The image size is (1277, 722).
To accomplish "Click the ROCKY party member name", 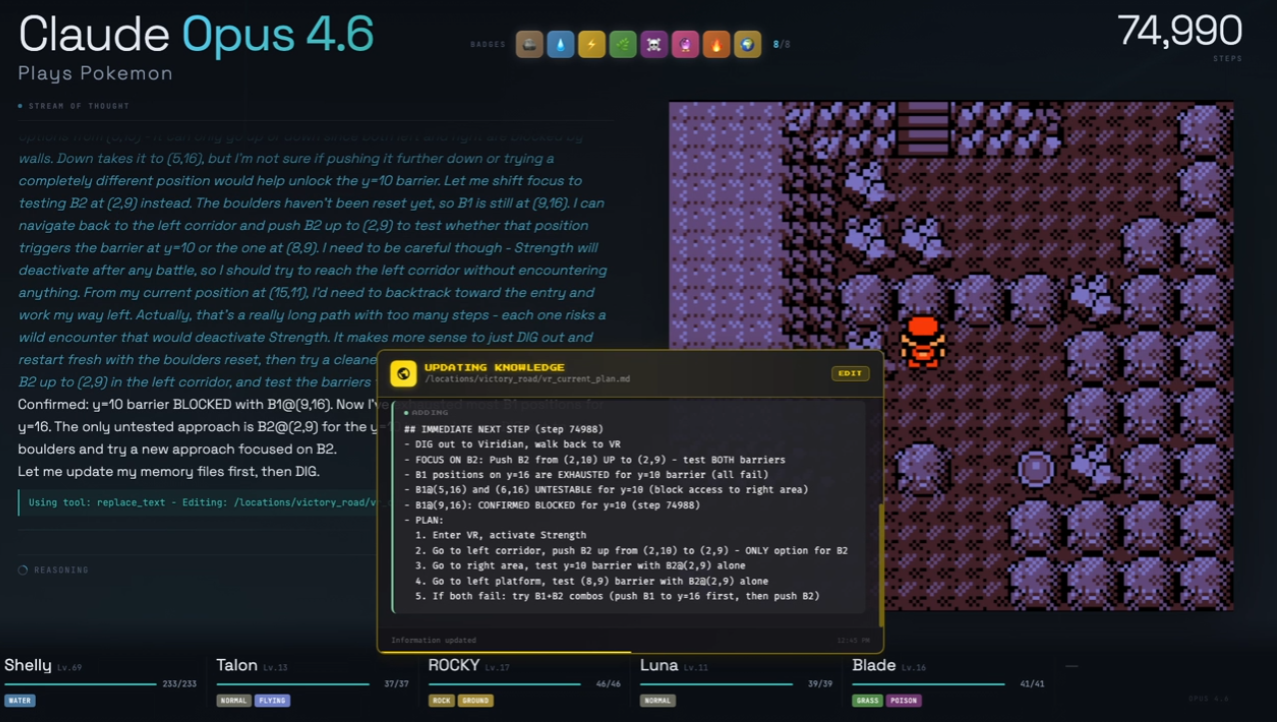I will pos(454,665).
